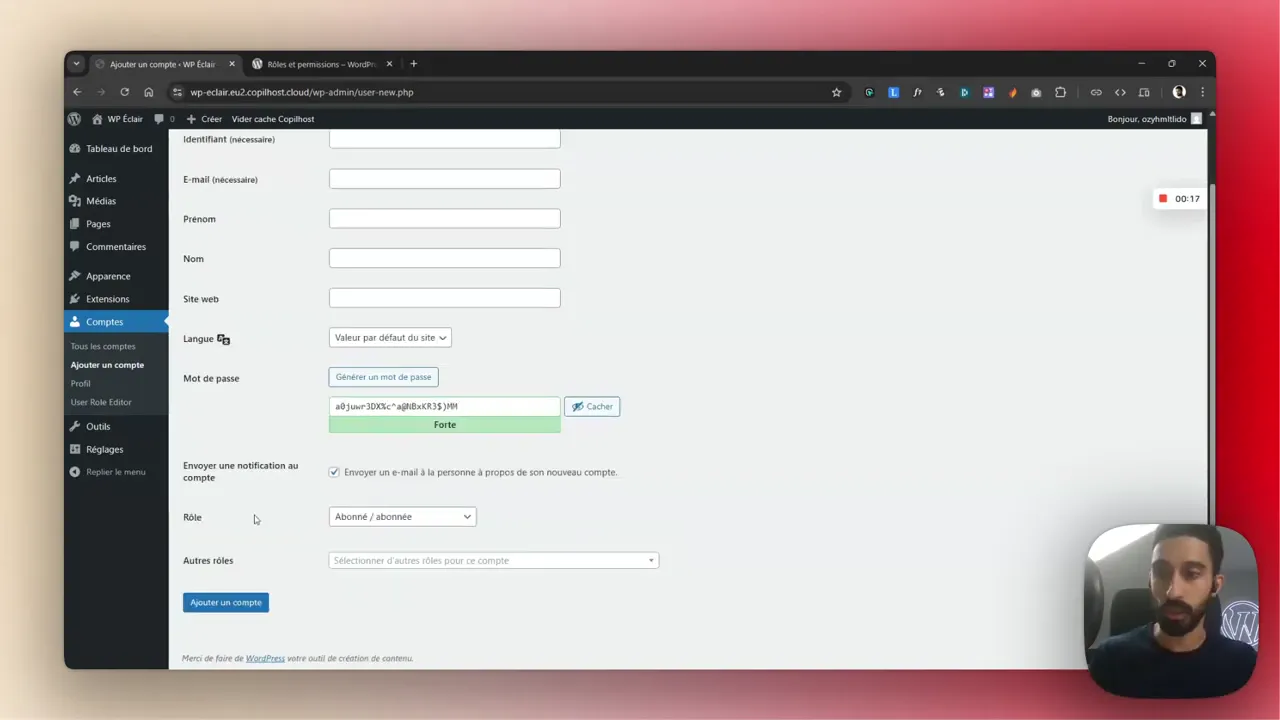Open the Apparence section
The height and width of the screenshot is (720, 1280).
pos(107,275)
